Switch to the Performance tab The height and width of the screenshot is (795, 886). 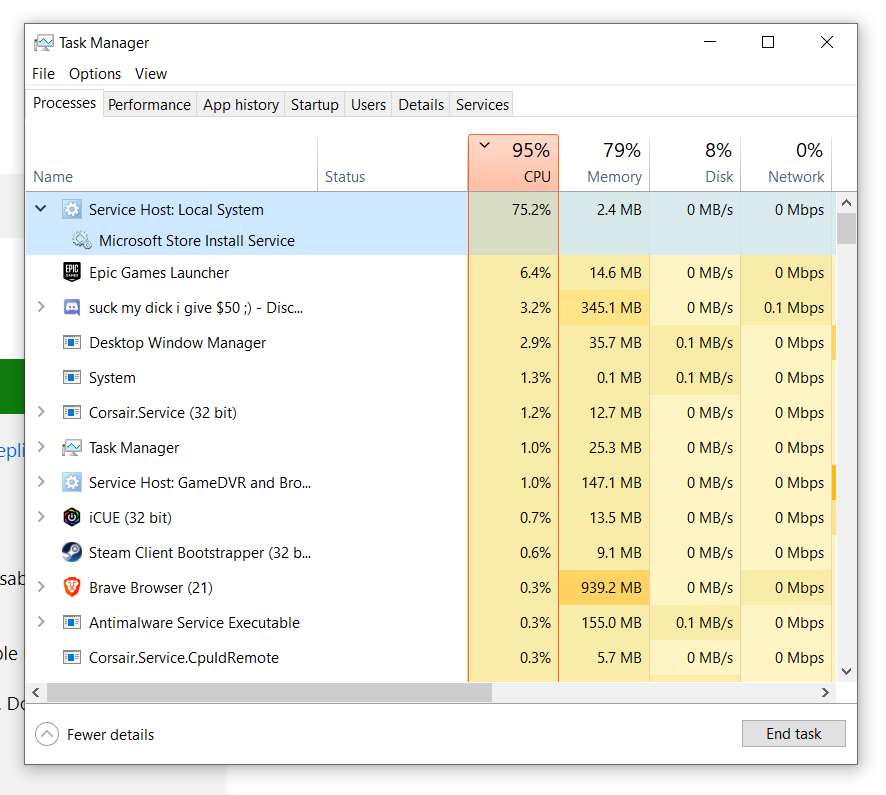(x=149, y=105)
